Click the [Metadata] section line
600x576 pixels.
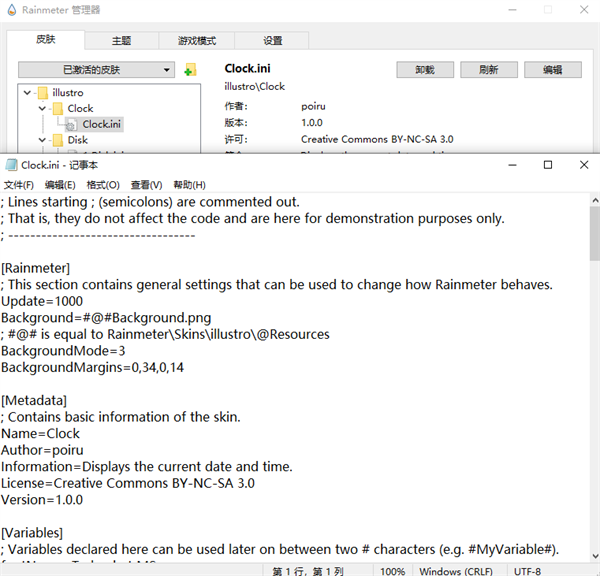click(34, 401)
